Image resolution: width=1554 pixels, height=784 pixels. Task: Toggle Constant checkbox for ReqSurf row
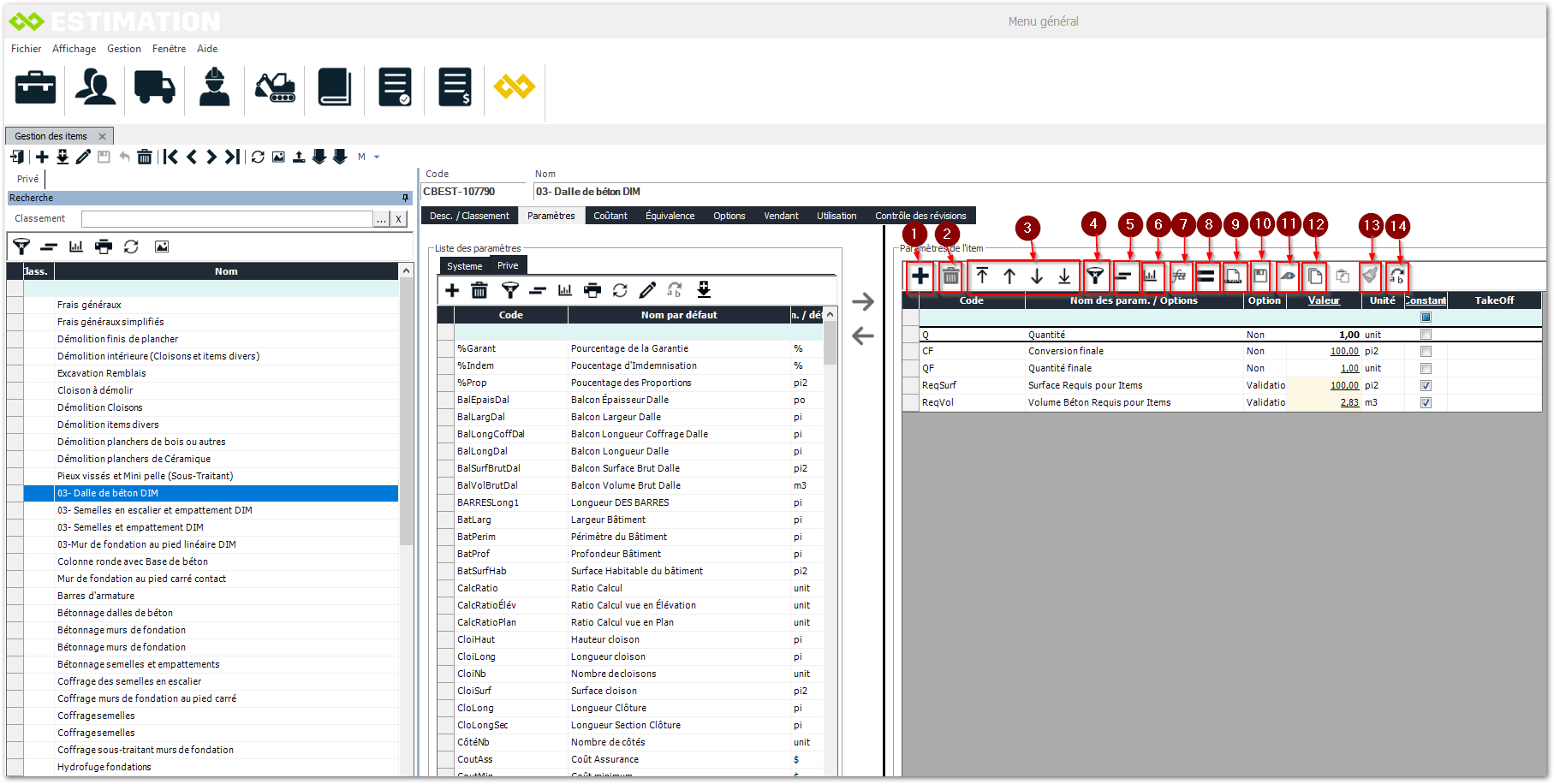(1426, 385)
